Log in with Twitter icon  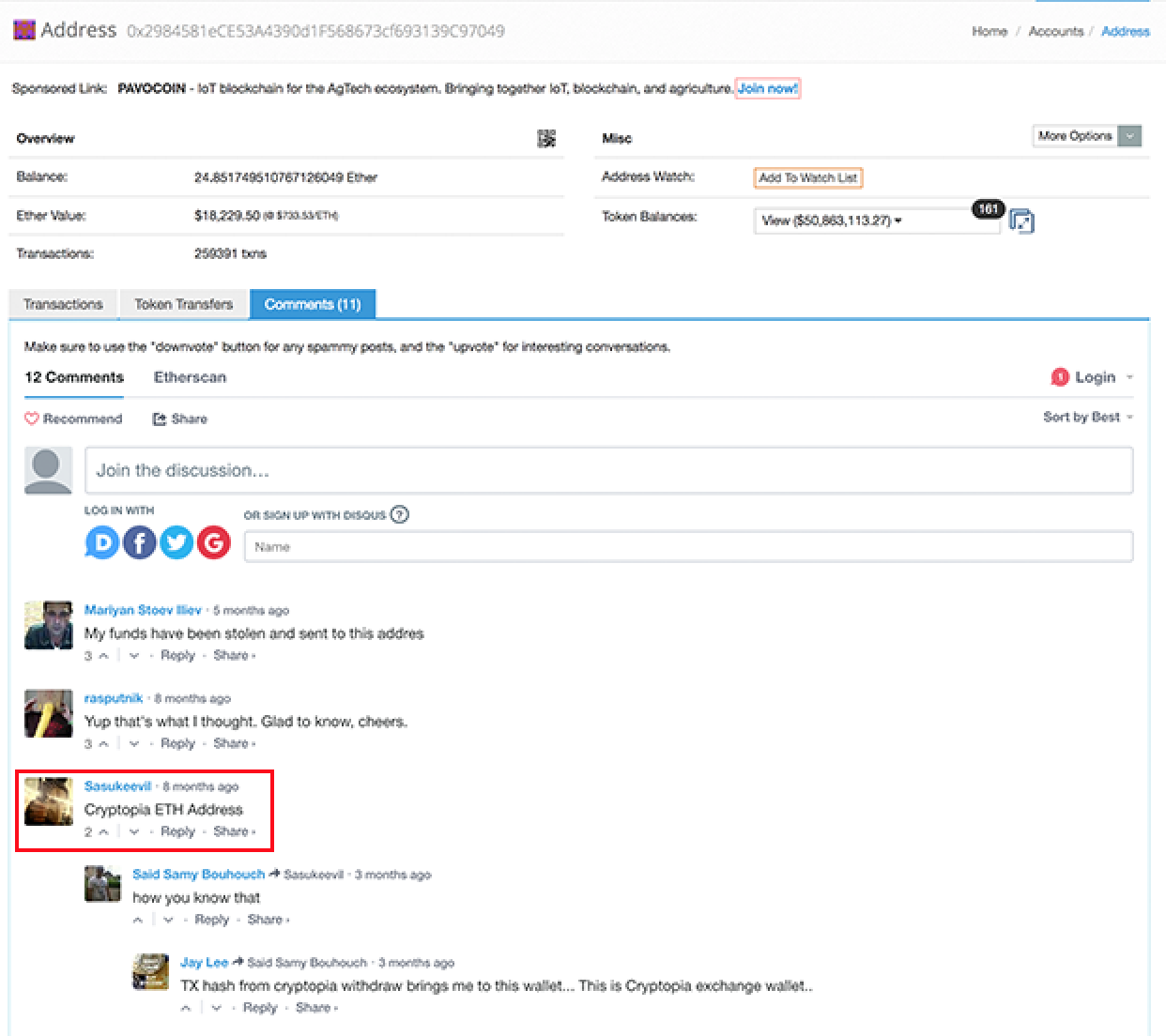coord(176,542)
